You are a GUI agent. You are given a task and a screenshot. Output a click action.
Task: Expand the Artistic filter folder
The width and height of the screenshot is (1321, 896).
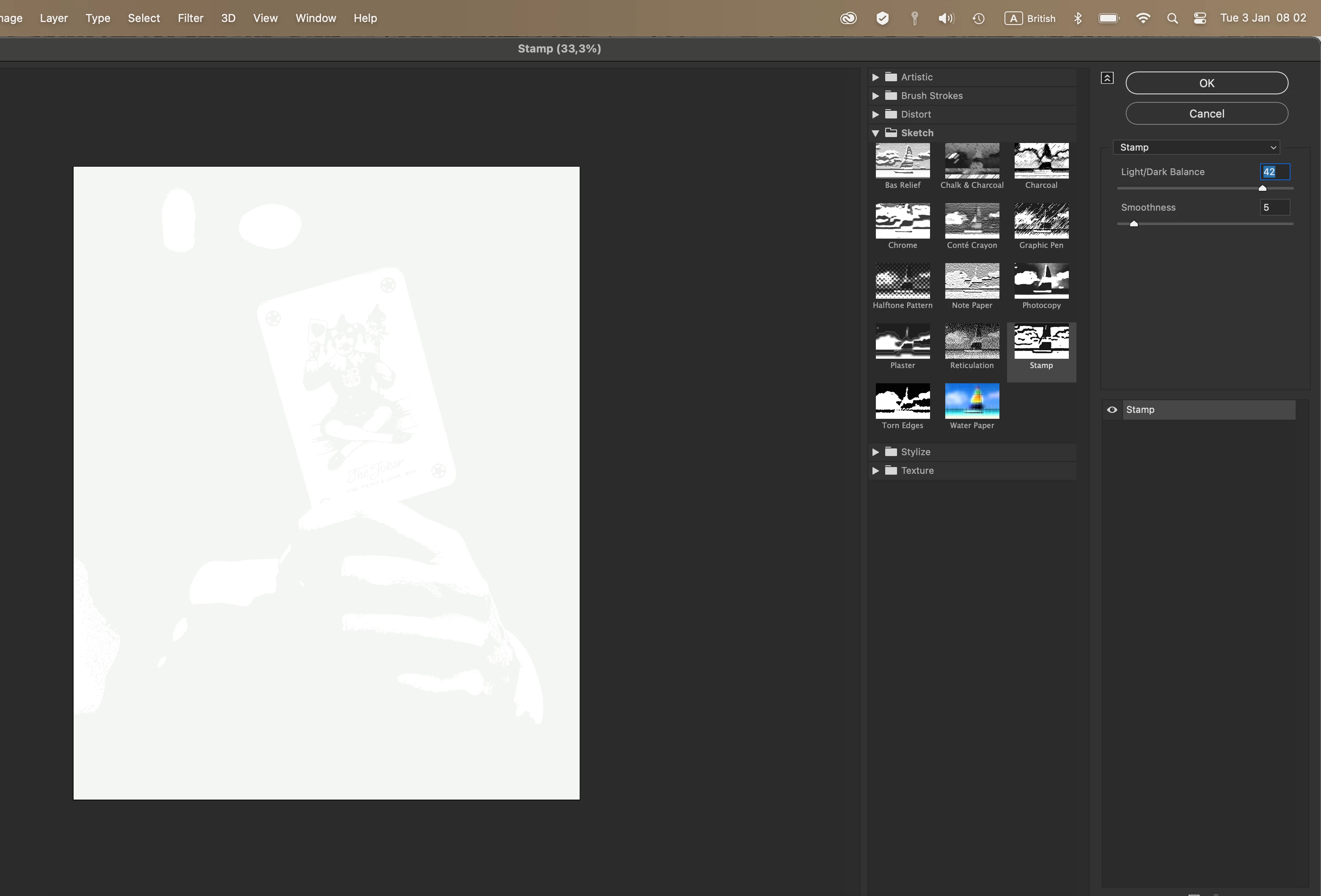coord(875,77)
